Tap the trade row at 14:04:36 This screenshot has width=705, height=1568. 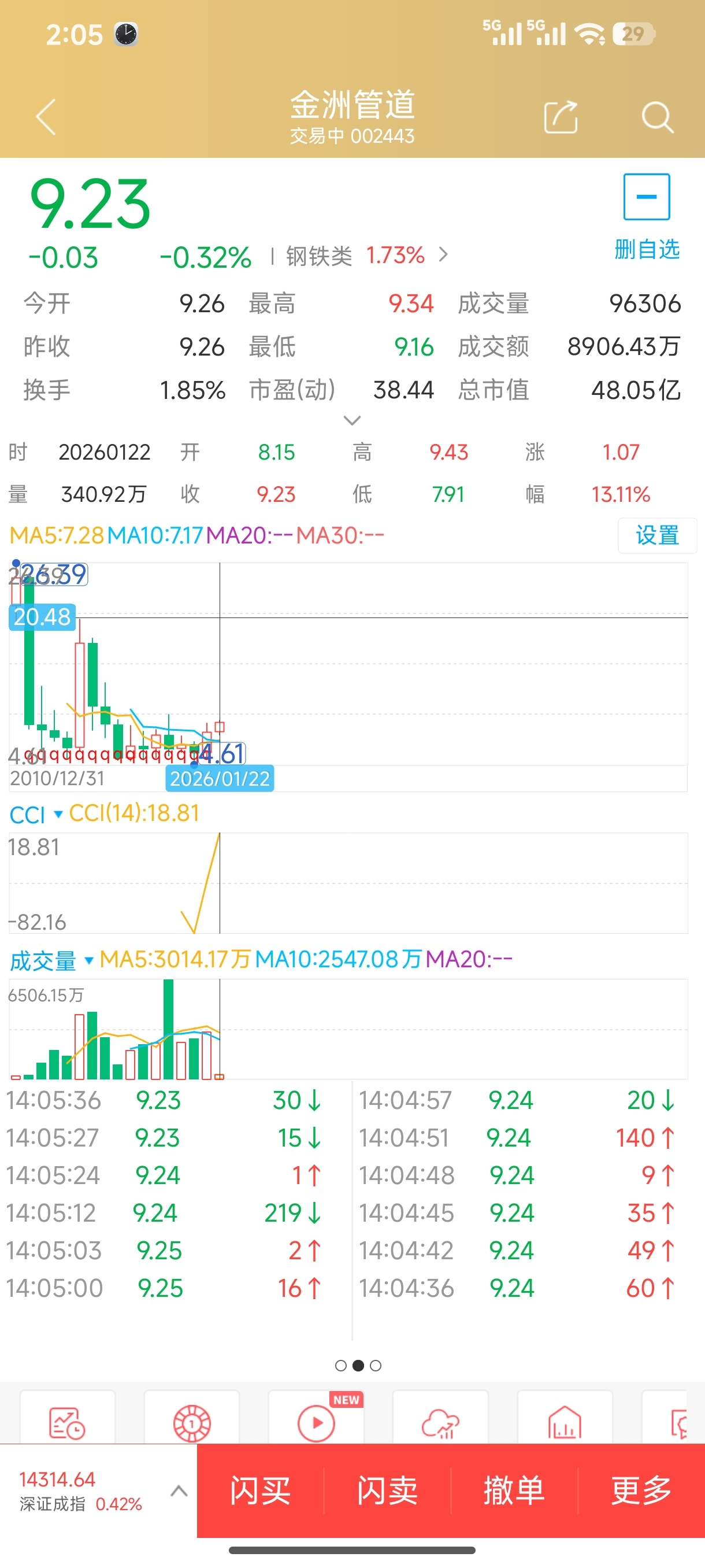click(517, 1288)
